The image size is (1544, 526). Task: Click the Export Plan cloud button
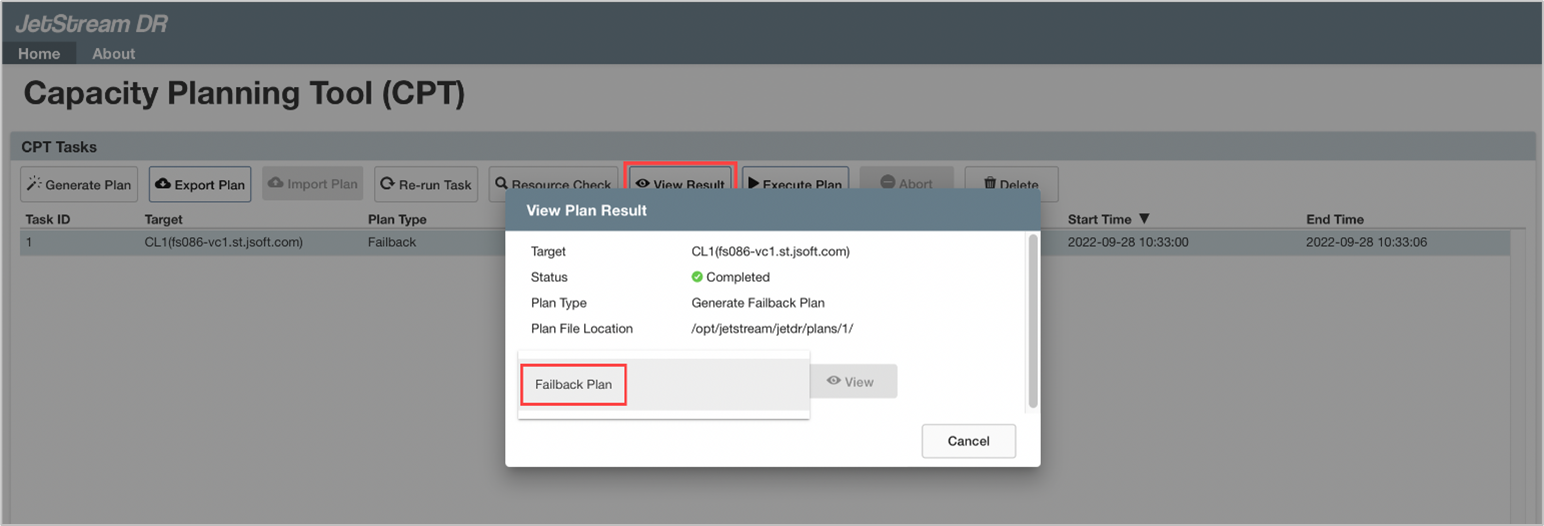[x=200, y=184]
